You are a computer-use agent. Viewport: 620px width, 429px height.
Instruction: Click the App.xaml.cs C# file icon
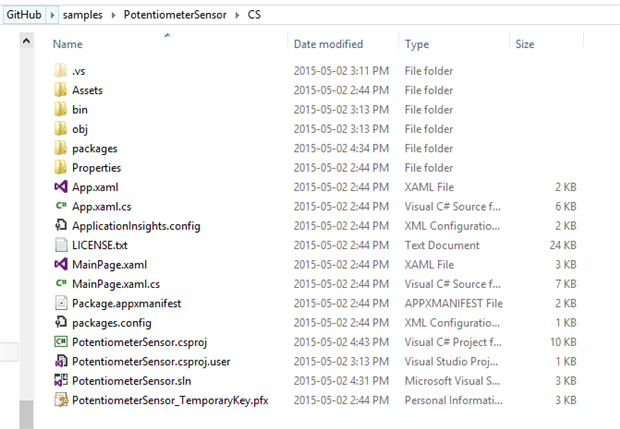pyautogui.click(x=60, y=206)
